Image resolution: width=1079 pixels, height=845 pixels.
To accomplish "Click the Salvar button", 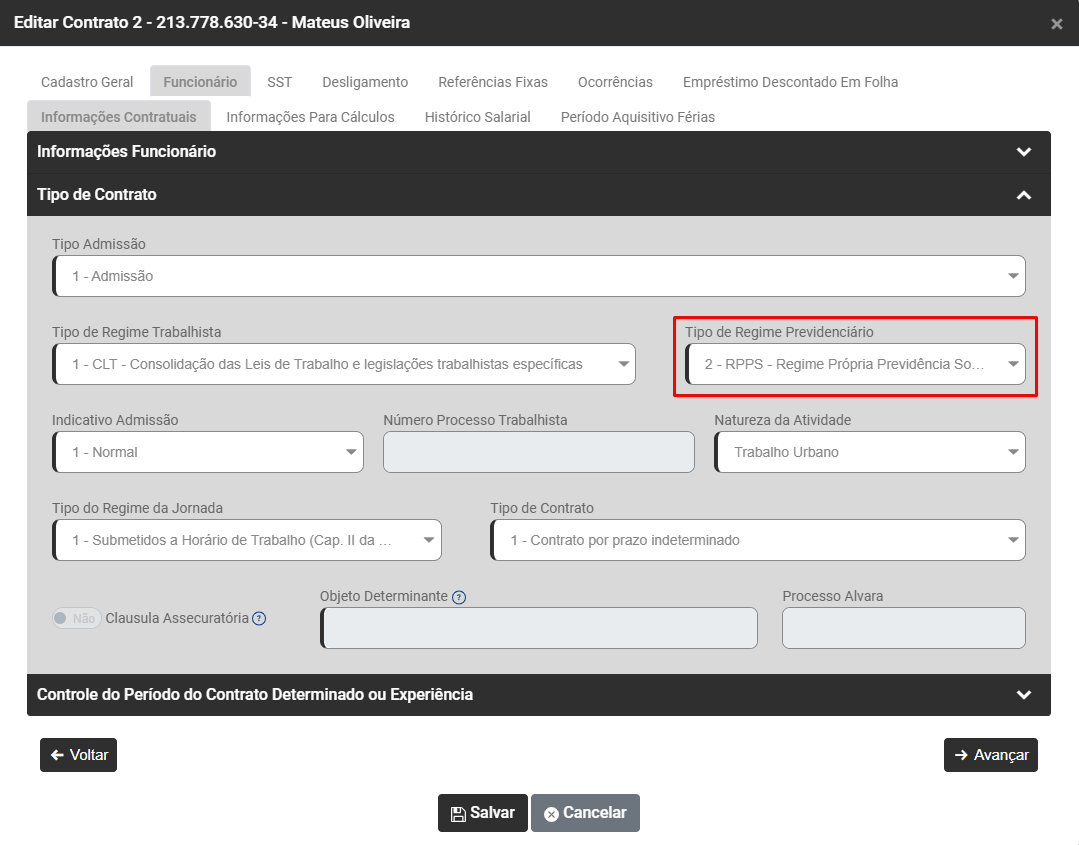I will click(x=482, y=813).
